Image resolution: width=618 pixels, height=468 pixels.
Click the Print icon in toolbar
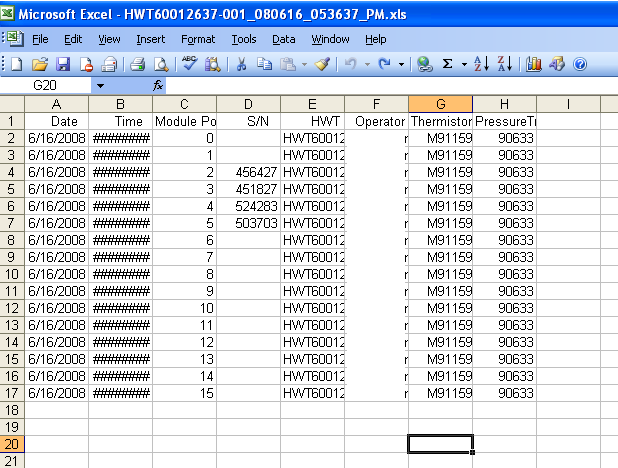coord(137,64)
